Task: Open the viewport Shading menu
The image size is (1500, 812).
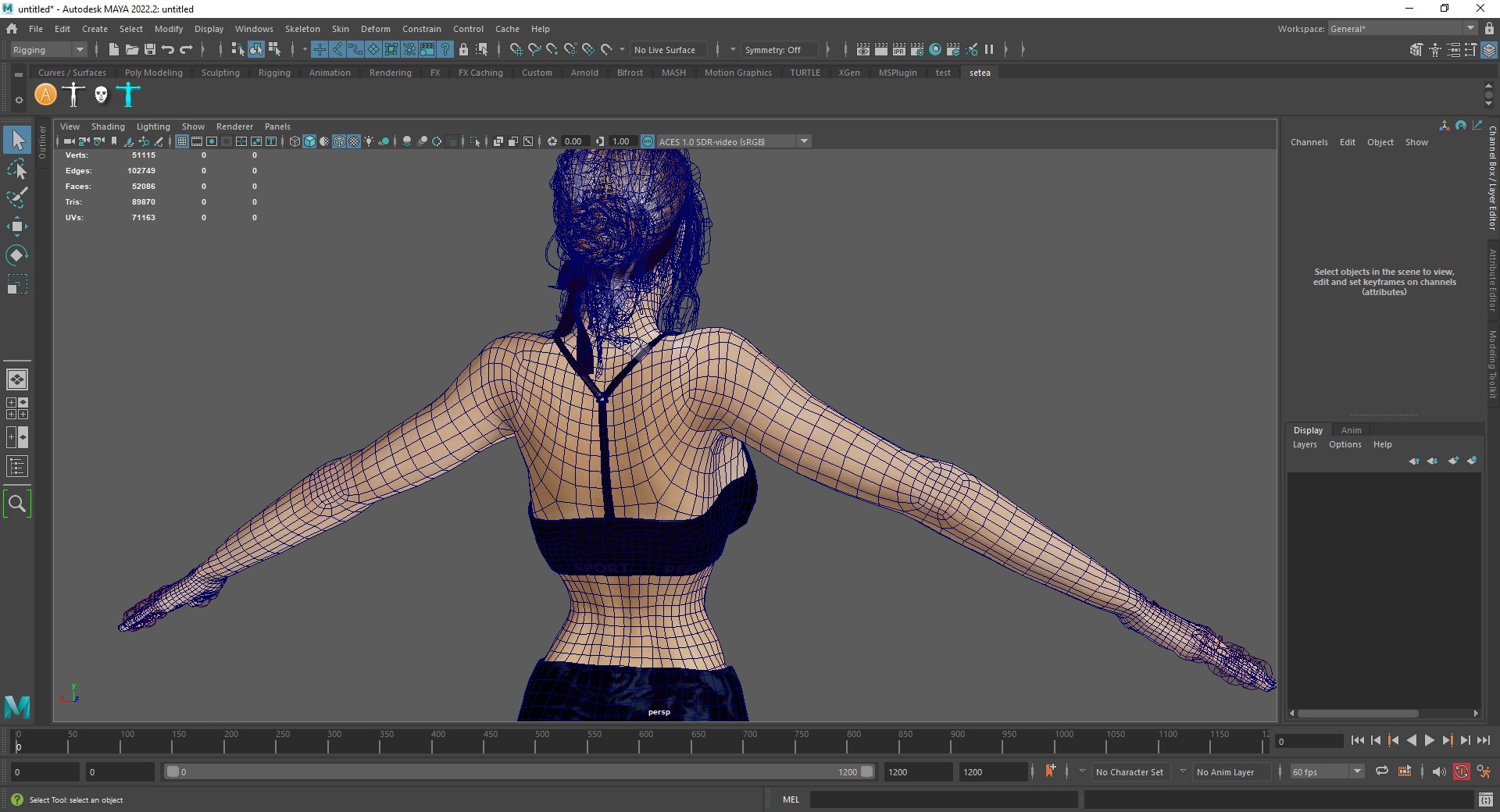Action: [x=108, y=126]
